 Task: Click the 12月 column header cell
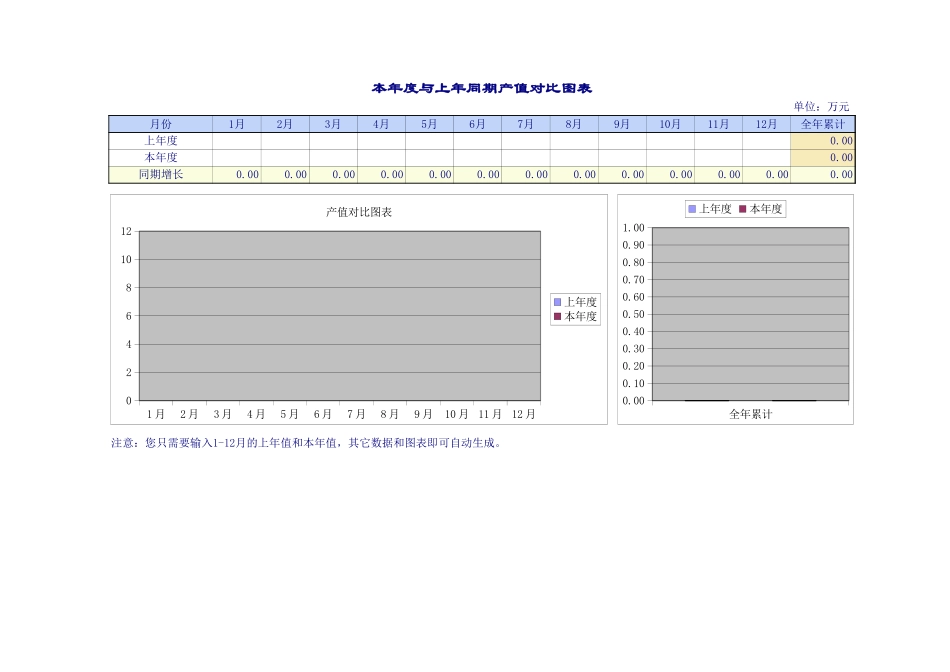765,123
